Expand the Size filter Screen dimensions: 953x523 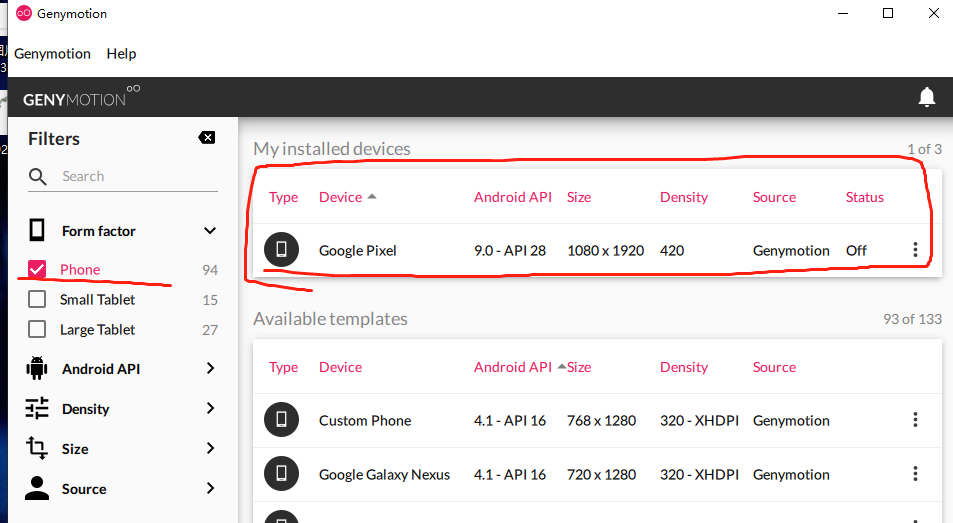pos(210,448)
